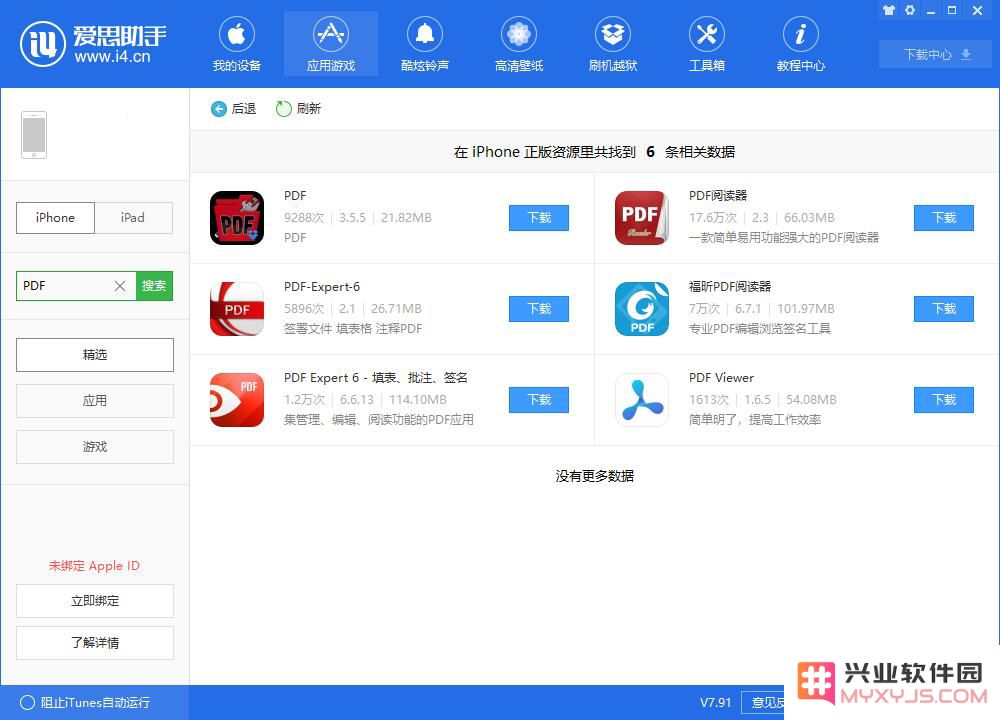Click the phone device image in sidebar
1000x720 pixels.
pos(34,135)
